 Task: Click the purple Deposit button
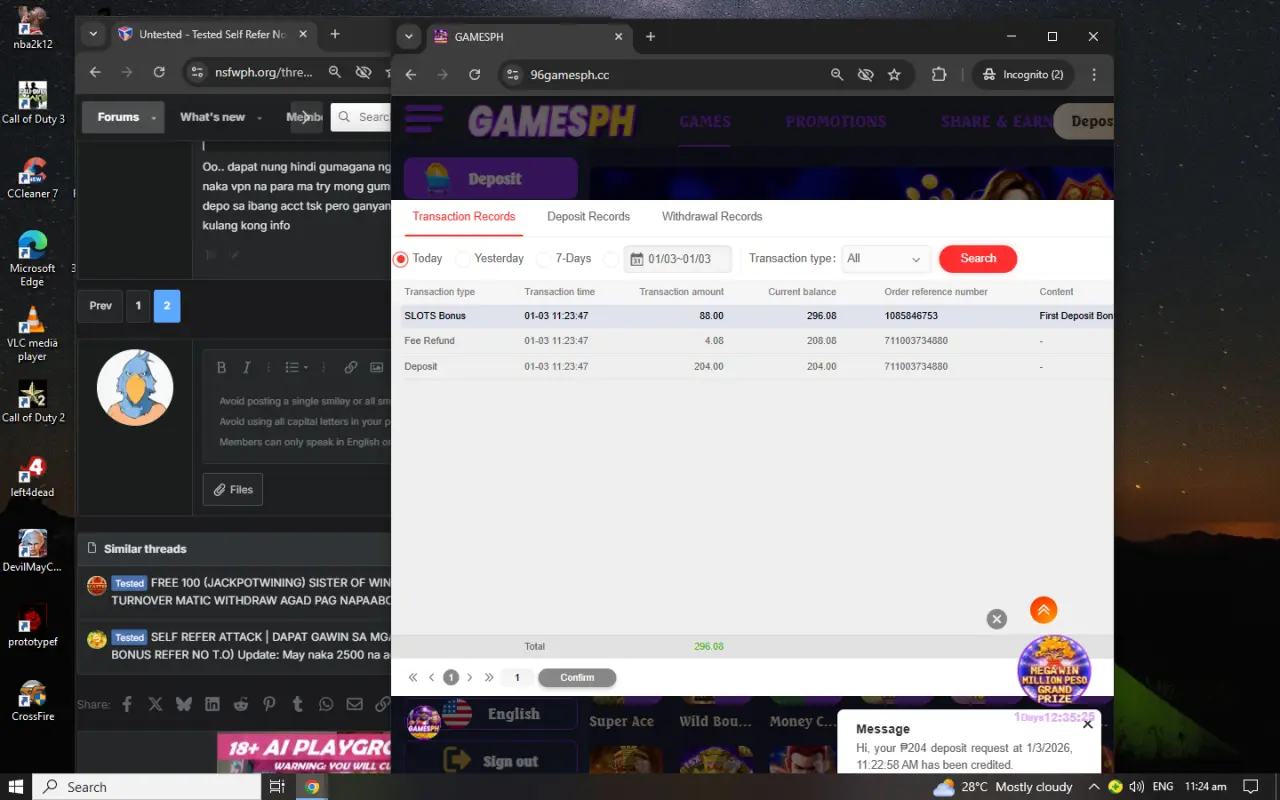click(491, 179)
